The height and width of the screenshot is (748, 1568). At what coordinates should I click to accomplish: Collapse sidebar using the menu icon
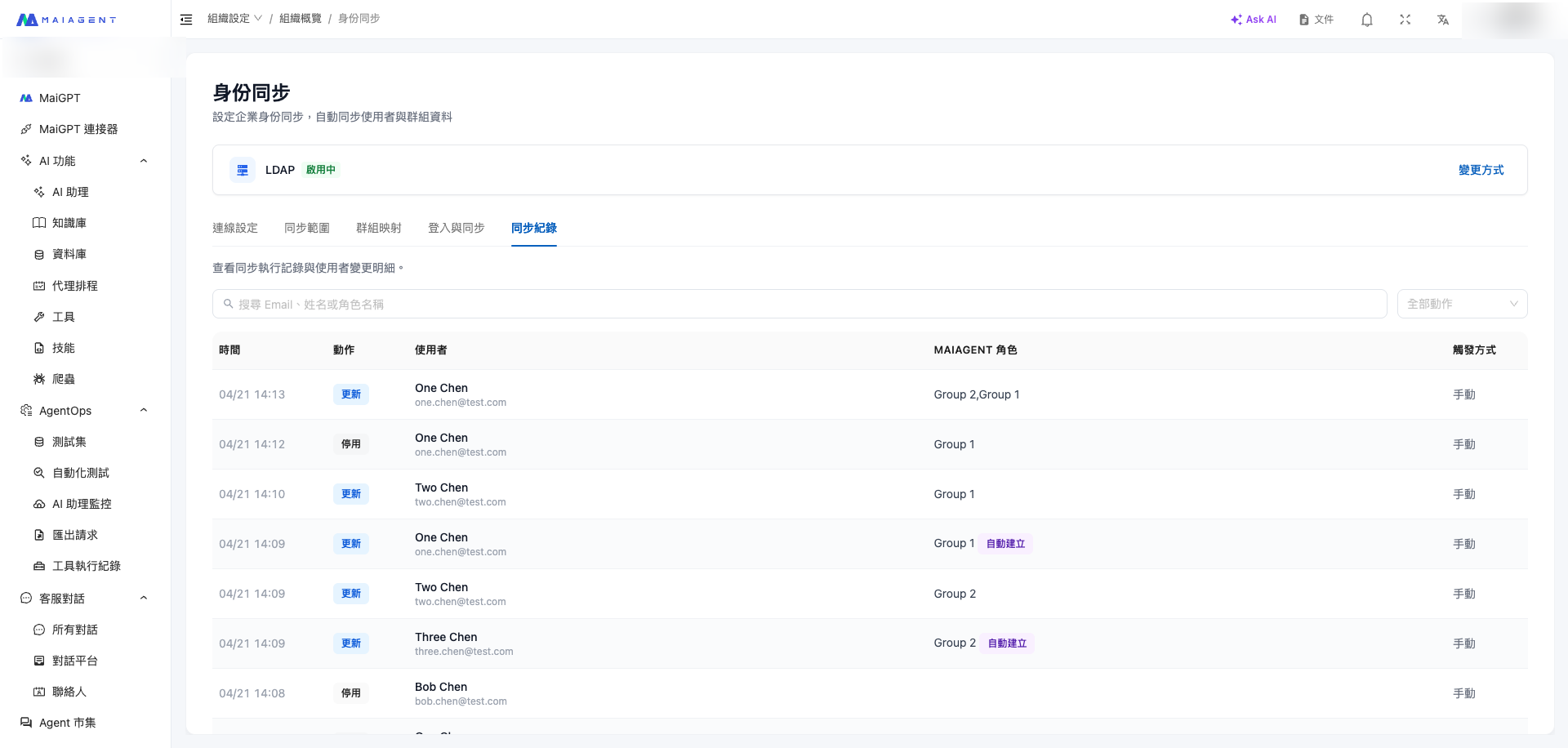[186, 20]
